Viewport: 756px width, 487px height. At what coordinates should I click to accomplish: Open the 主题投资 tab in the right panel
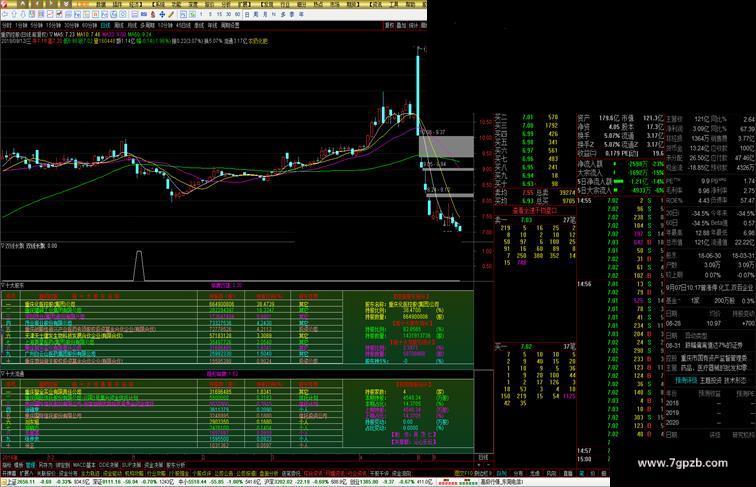point(711,380)
